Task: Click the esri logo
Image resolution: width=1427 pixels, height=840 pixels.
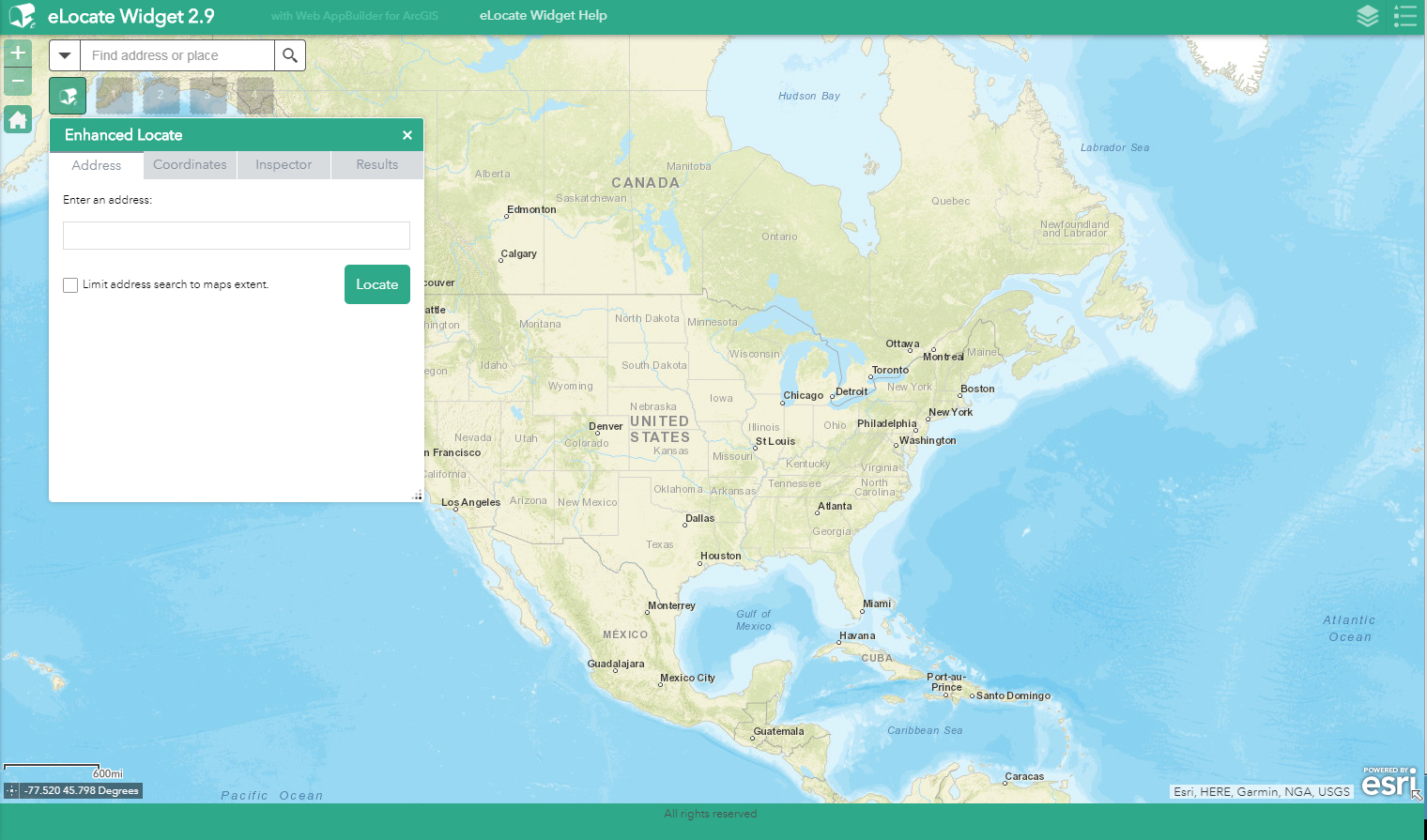Action: 1389,782
